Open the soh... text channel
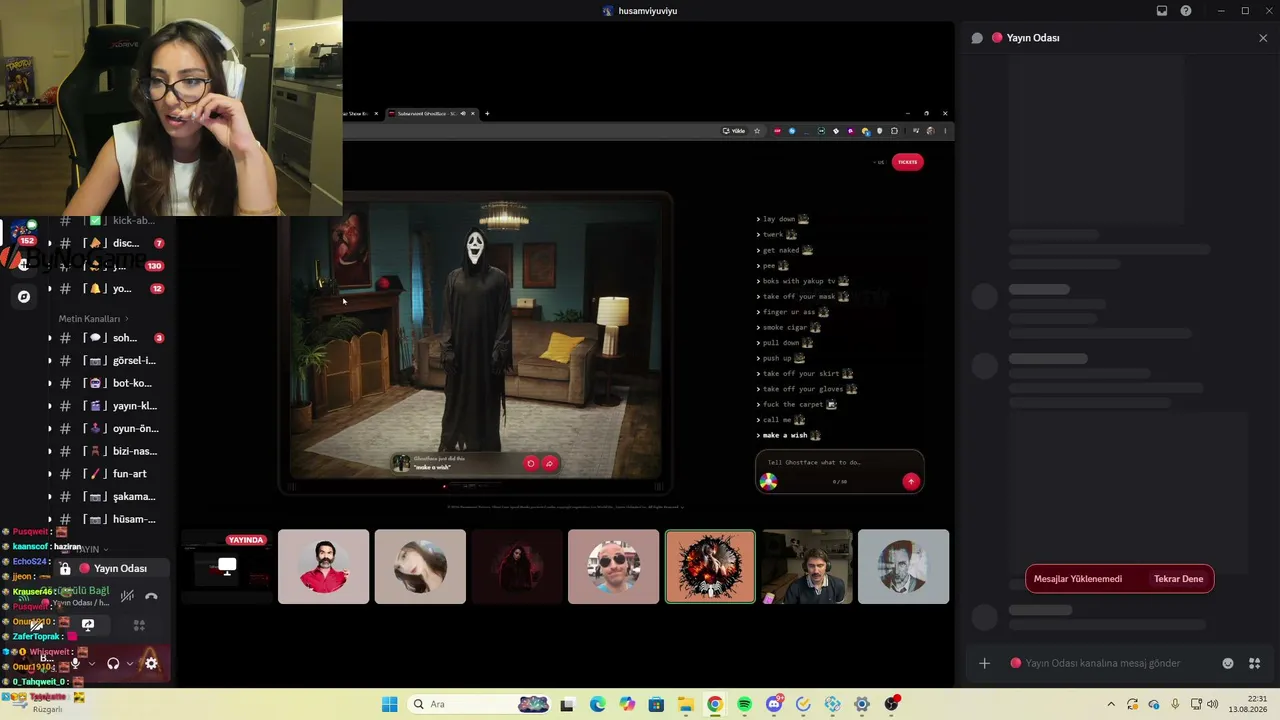Image resolution: width=1280 pixels, height=720 pixels. click(108, 338)
